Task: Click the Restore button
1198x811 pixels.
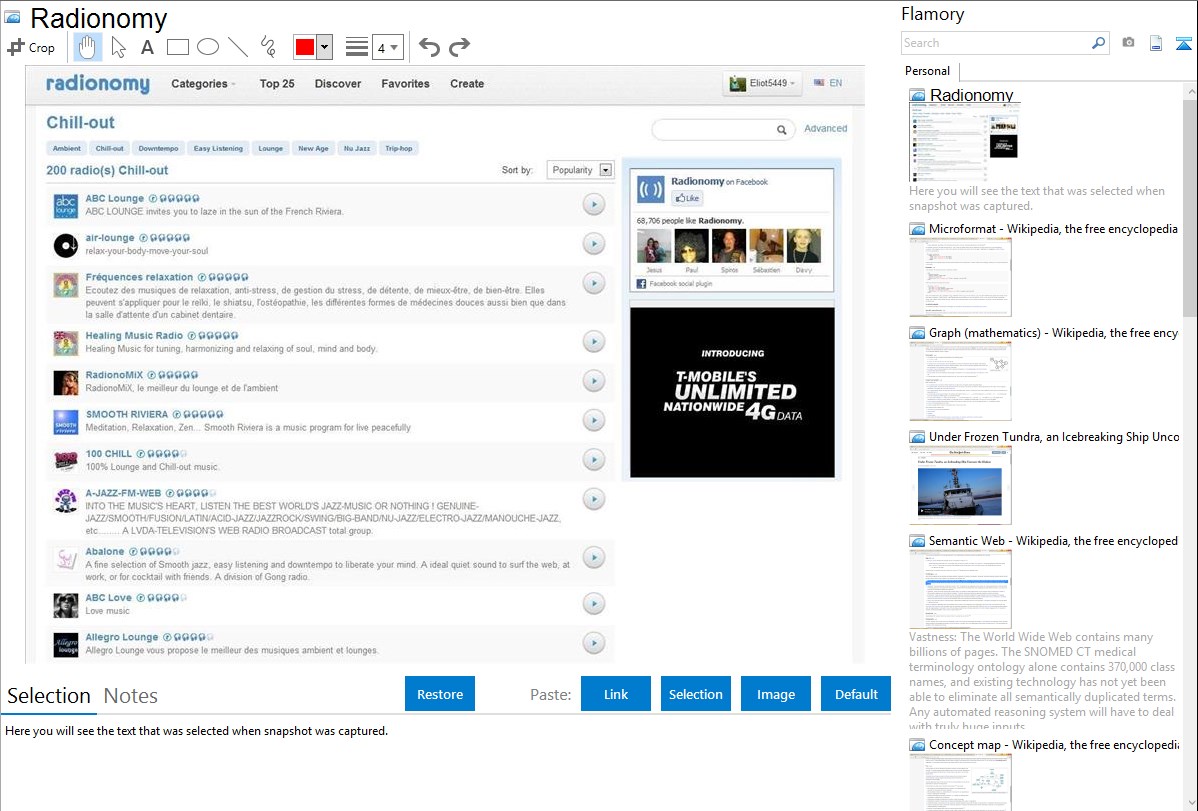Action: [440, 694]
